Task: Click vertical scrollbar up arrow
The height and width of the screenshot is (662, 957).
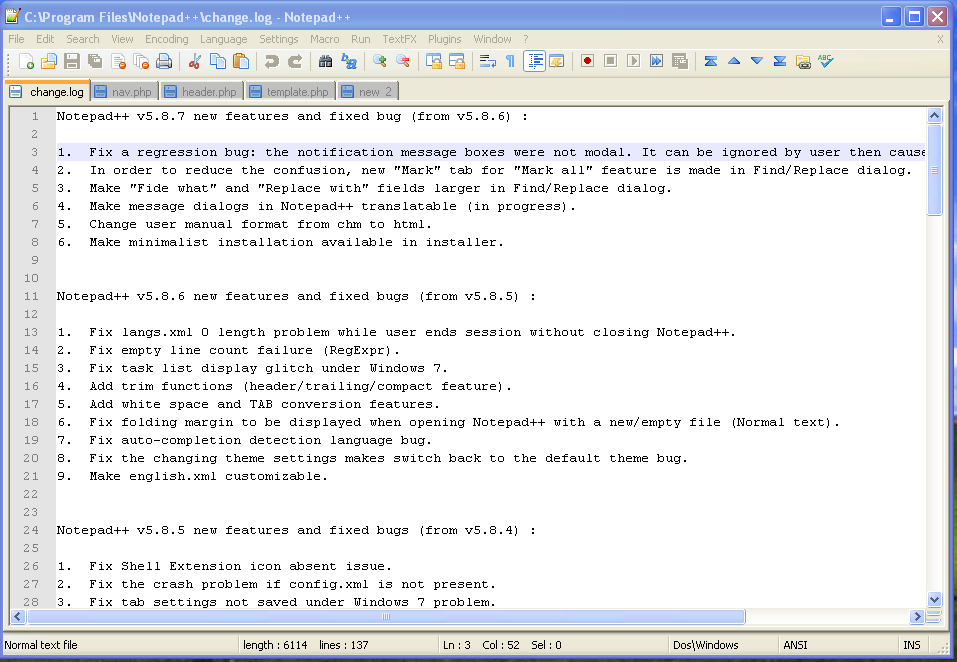Action: point(934,115)
